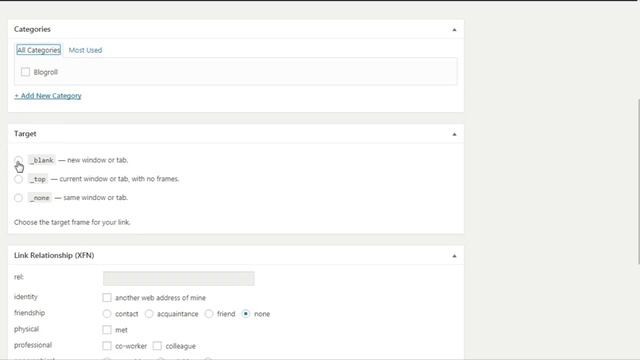The height and width of the screenshot is (360, 640).
Task: Click the page vertical scrollbar
Action: tap(638, 182)
